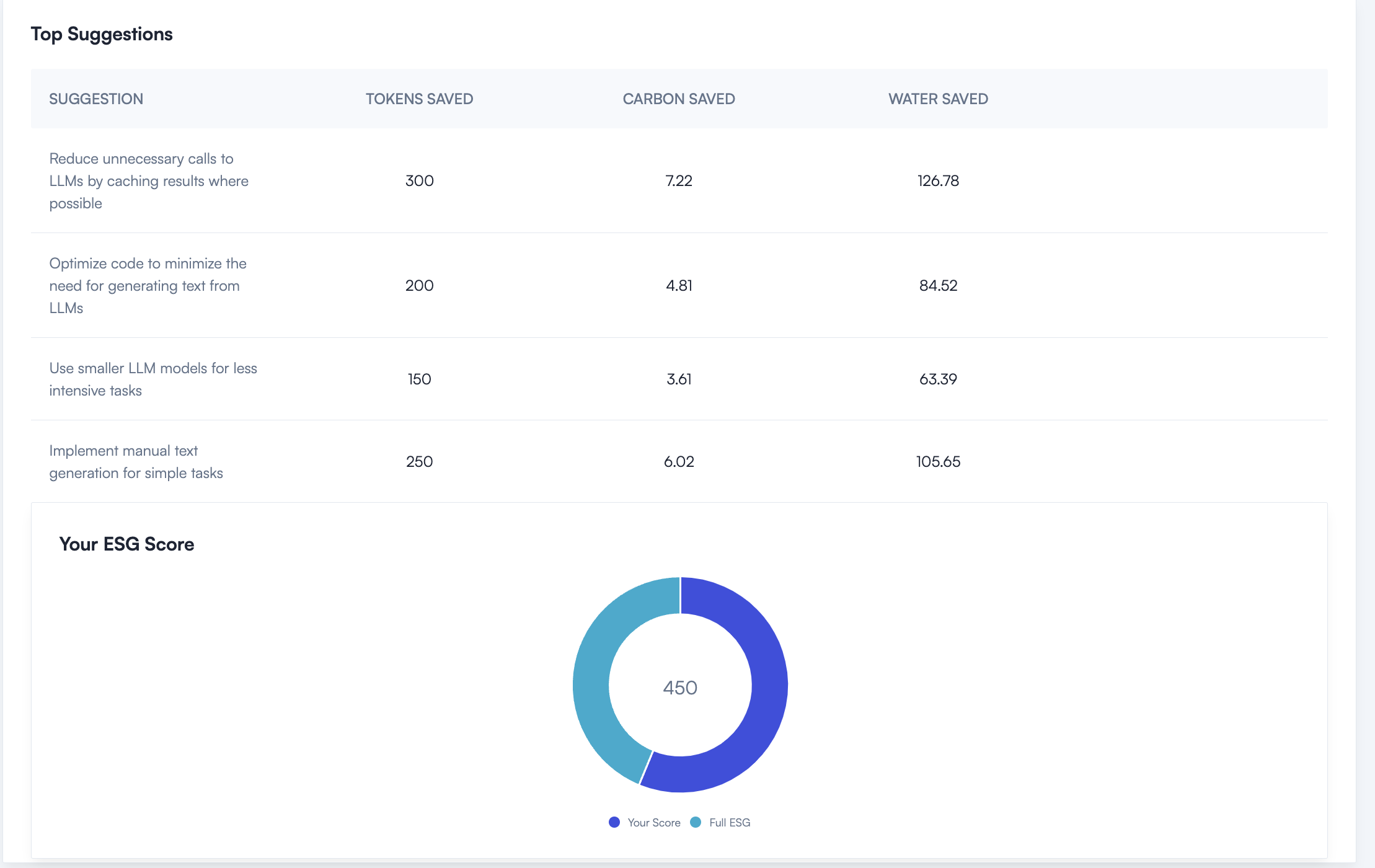1375x868 pixels.
Task: Click the WATER SAVED column header
Action: click(x=938, y=99)
